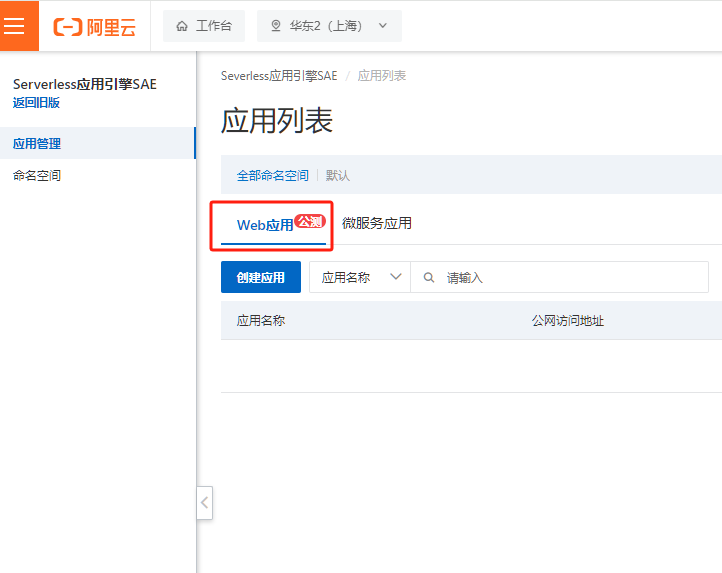Click the location pin icon for region
This screenshot has height=573, width=722.
(x=276, y=26)
